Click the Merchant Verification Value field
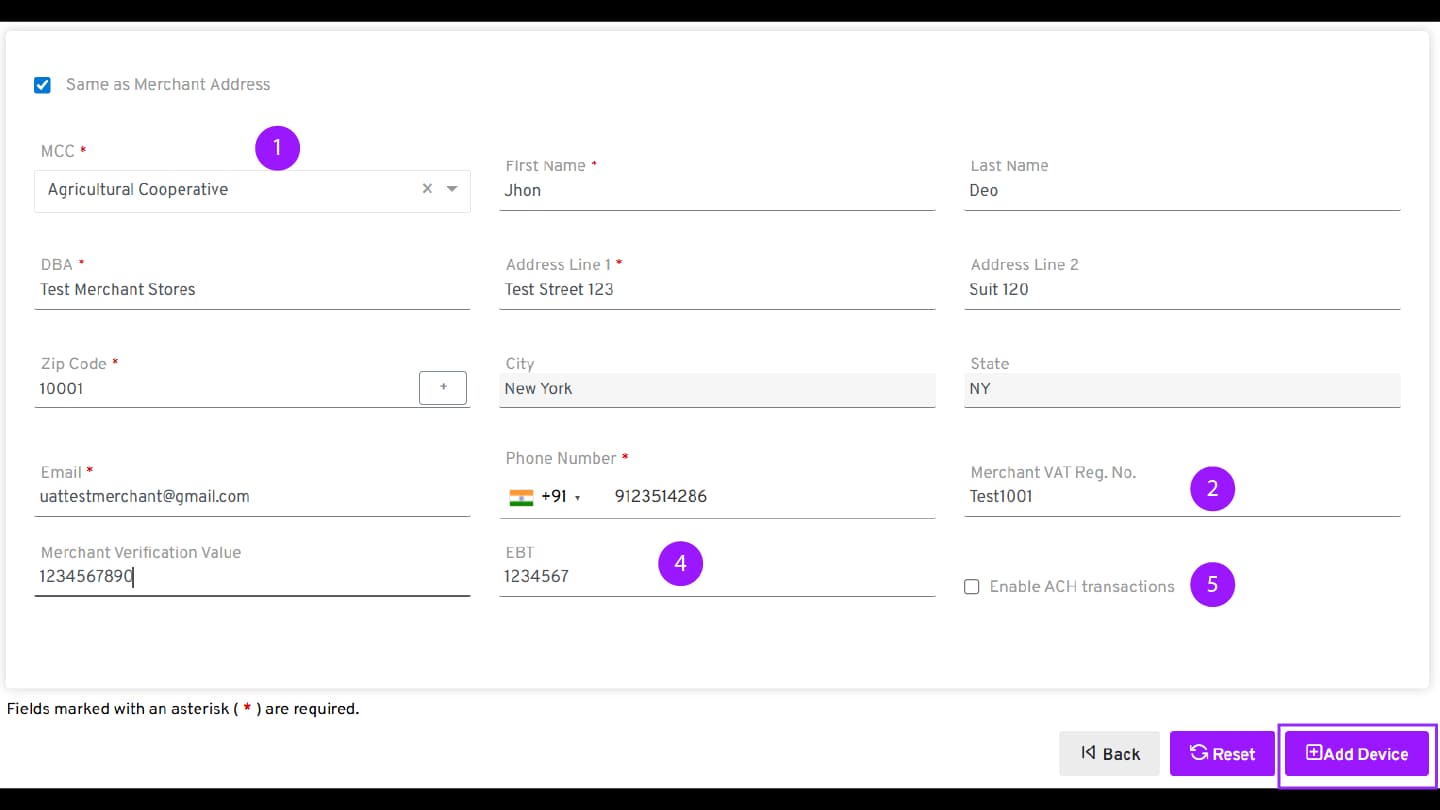 251,577
